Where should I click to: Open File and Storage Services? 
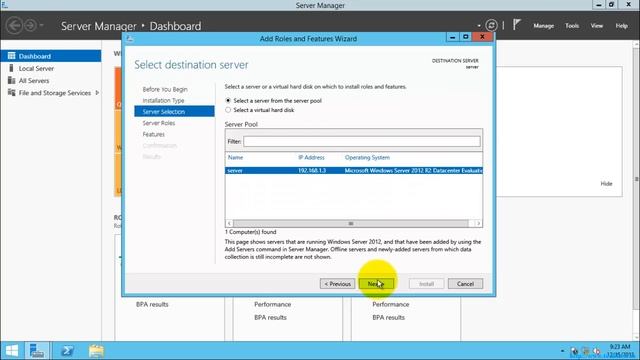[x=55, y=93]
